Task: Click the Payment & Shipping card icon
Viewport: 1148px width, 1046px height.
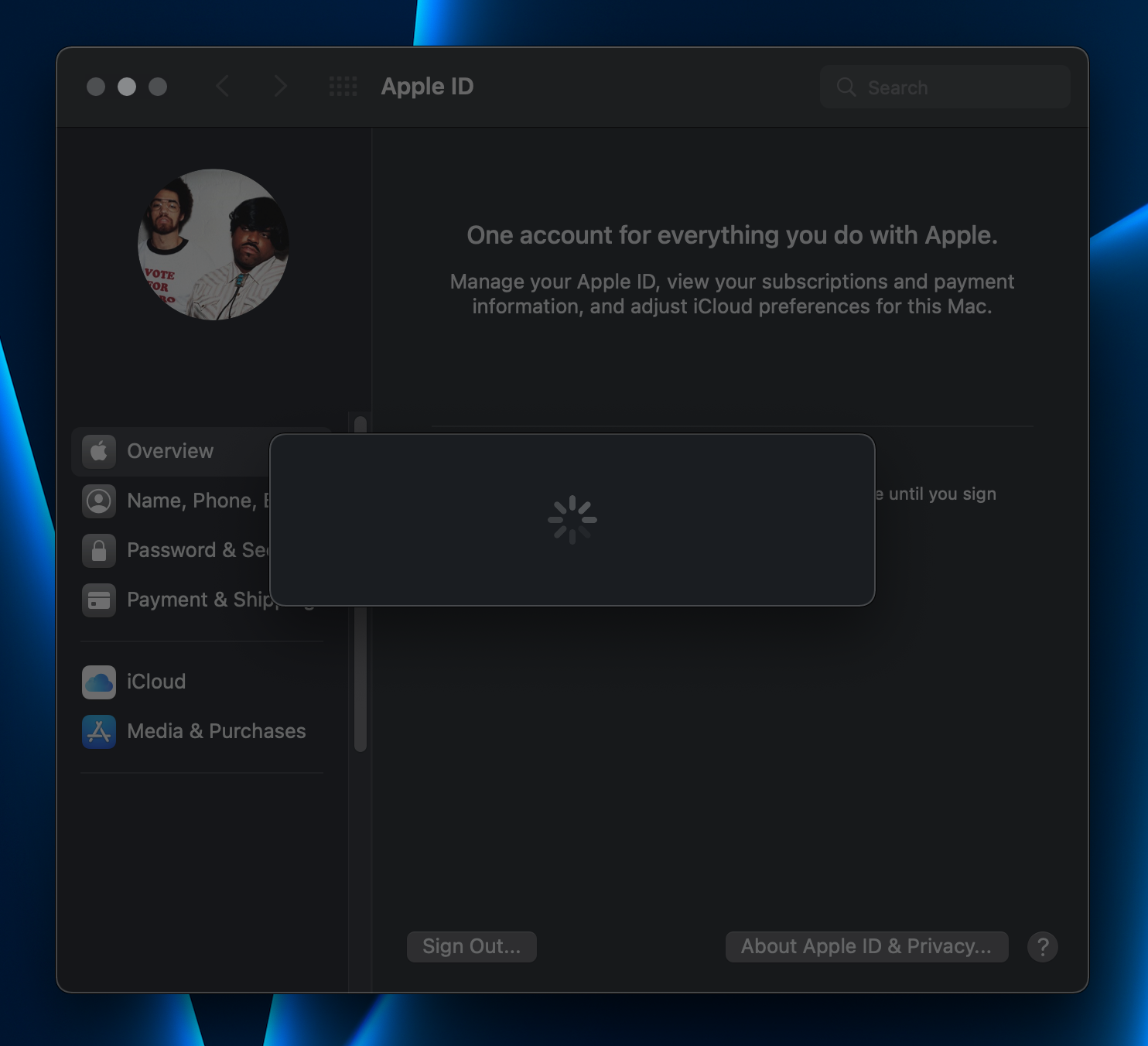Action: 99,600
